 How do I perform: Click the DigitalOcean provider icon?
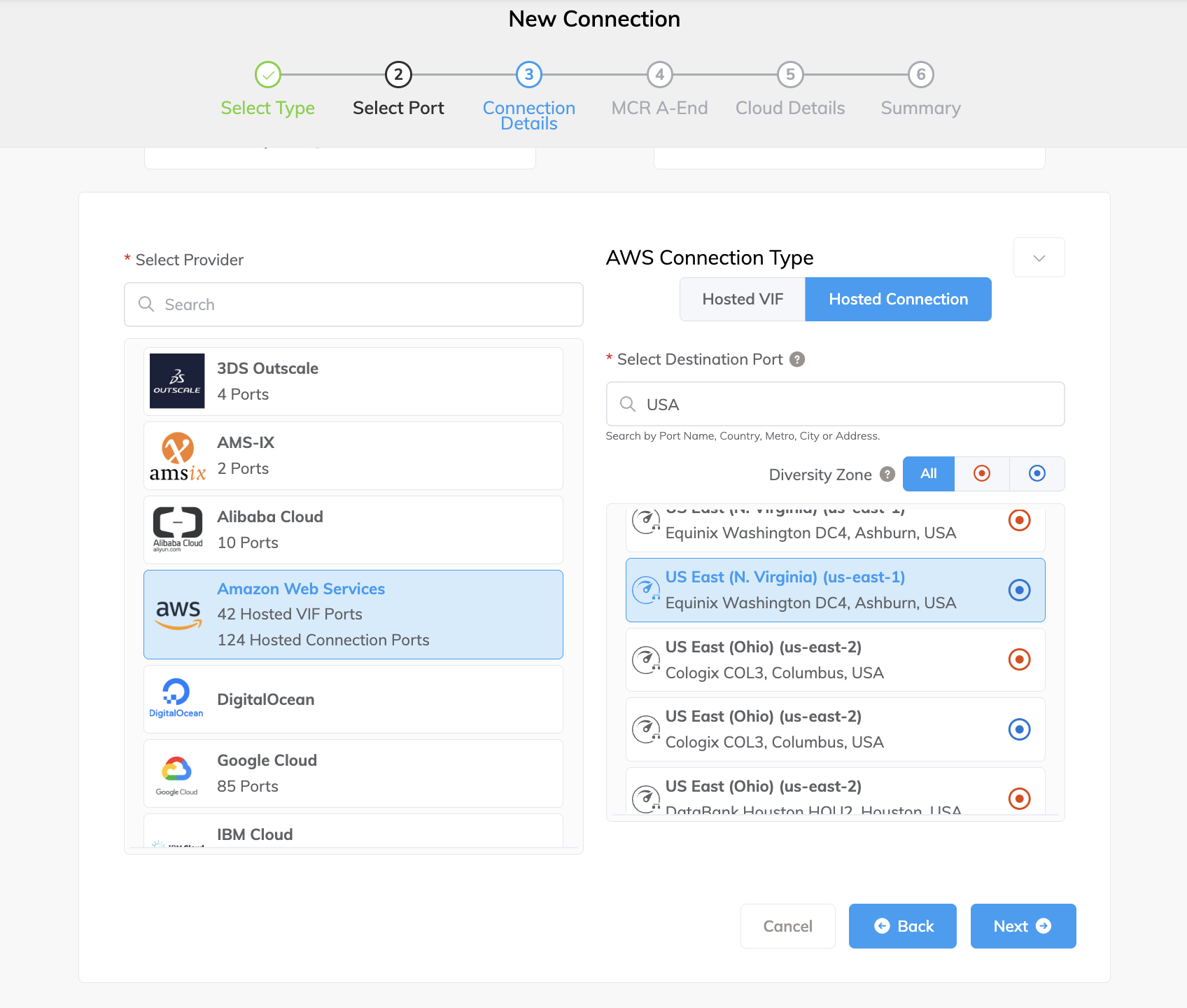(x=176, y=698)
